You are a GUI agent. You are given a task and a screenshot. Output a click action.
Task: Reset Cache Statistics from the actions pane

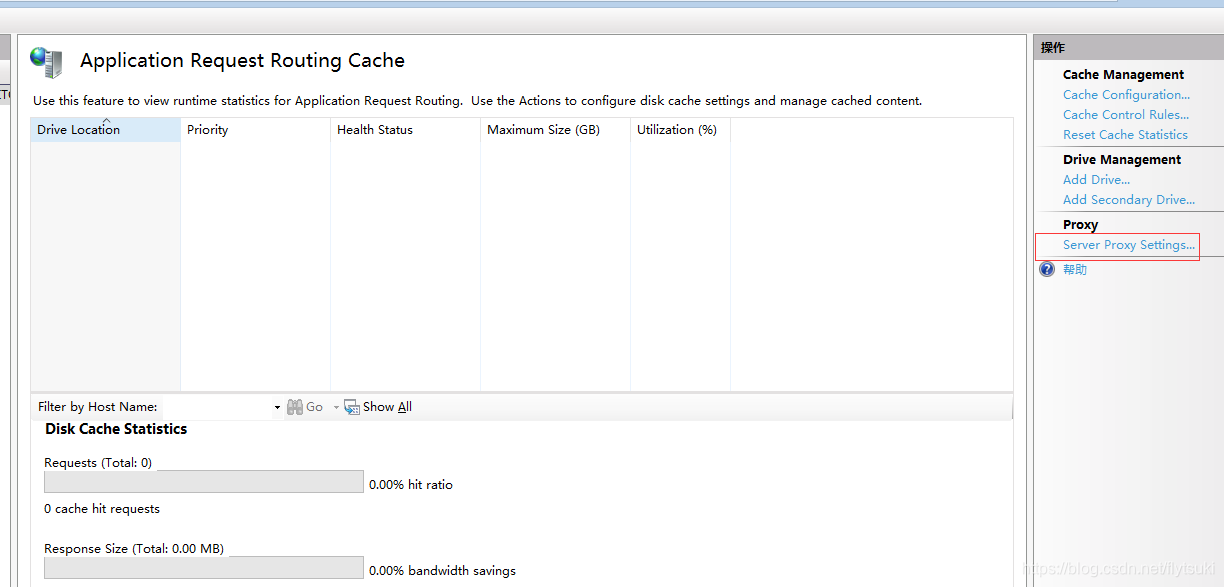coord(1125,135)
